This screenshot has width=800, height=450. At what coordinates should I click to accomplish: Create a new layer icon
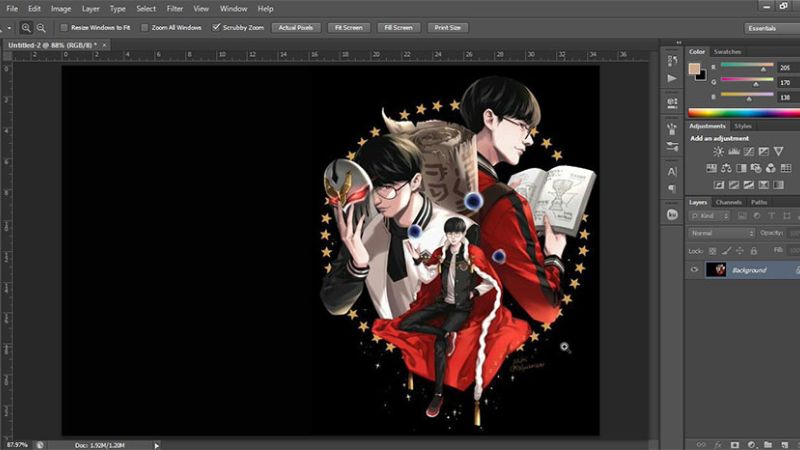coord(785,445)
